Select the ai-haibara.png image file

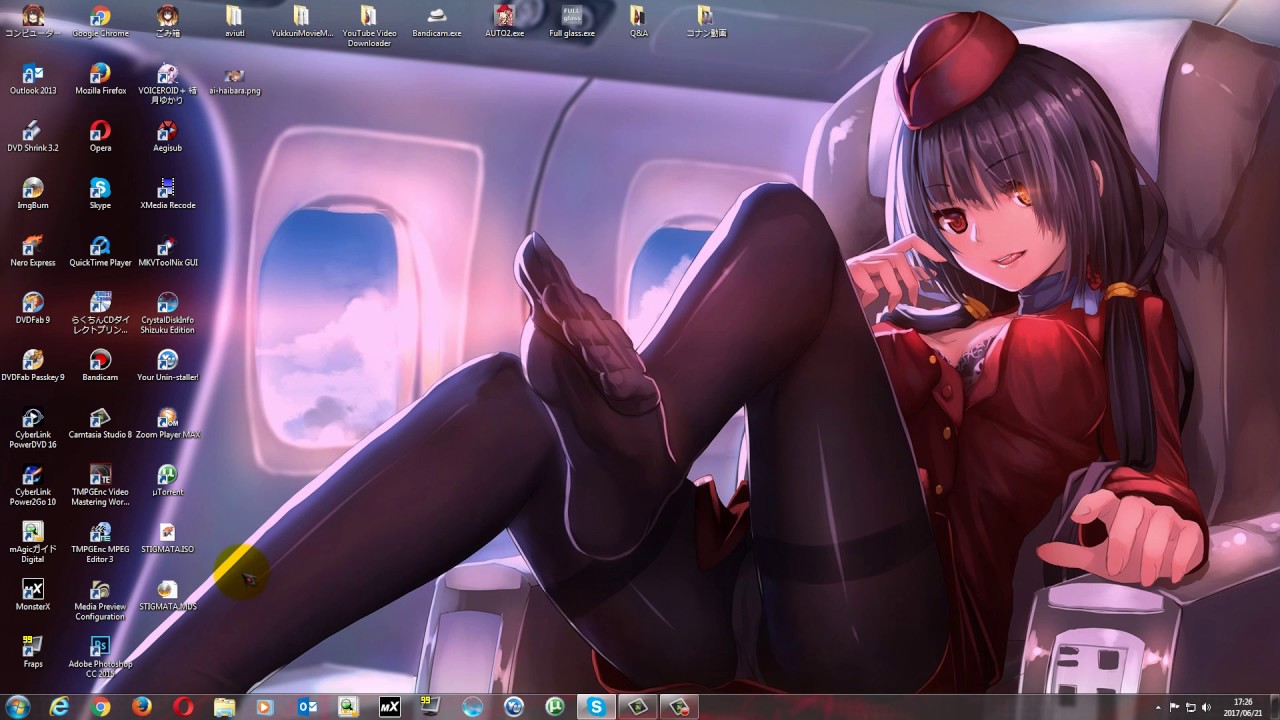pos(235,81)
